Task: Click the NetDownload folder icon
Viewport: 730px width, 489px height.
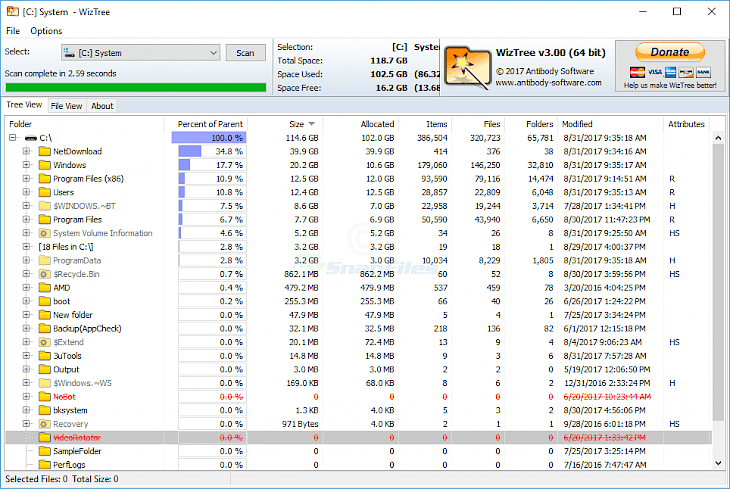Action: coord(45,151)
